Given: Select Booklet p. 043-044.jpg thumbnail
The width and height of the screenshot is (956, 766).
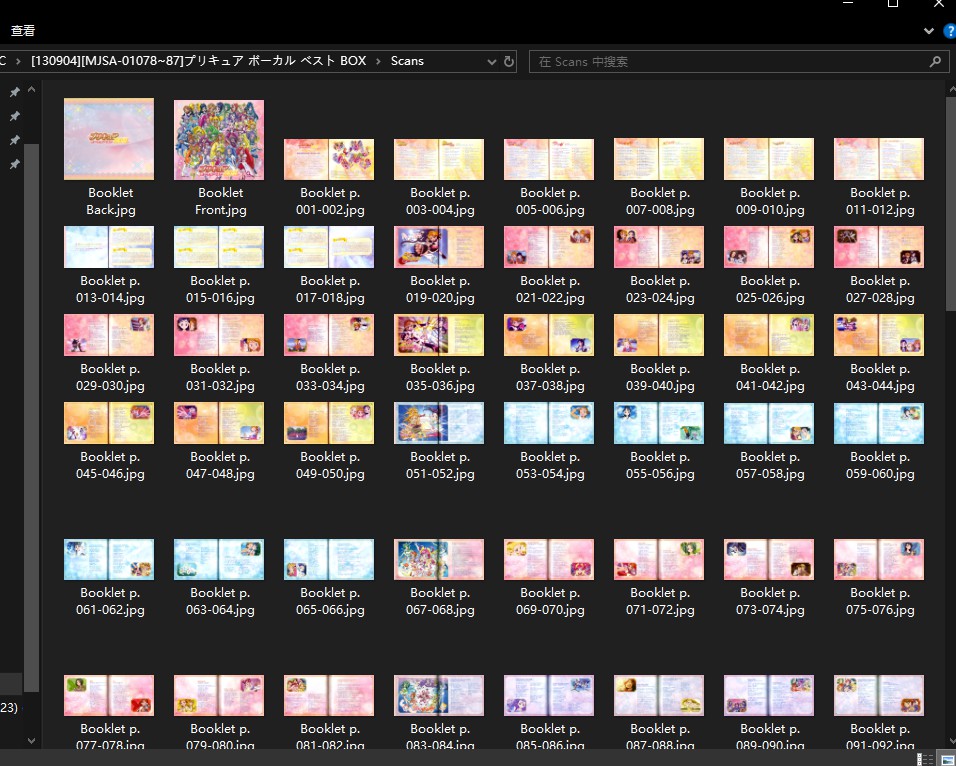Looking at the screenshot, I should tap(879, 335).
